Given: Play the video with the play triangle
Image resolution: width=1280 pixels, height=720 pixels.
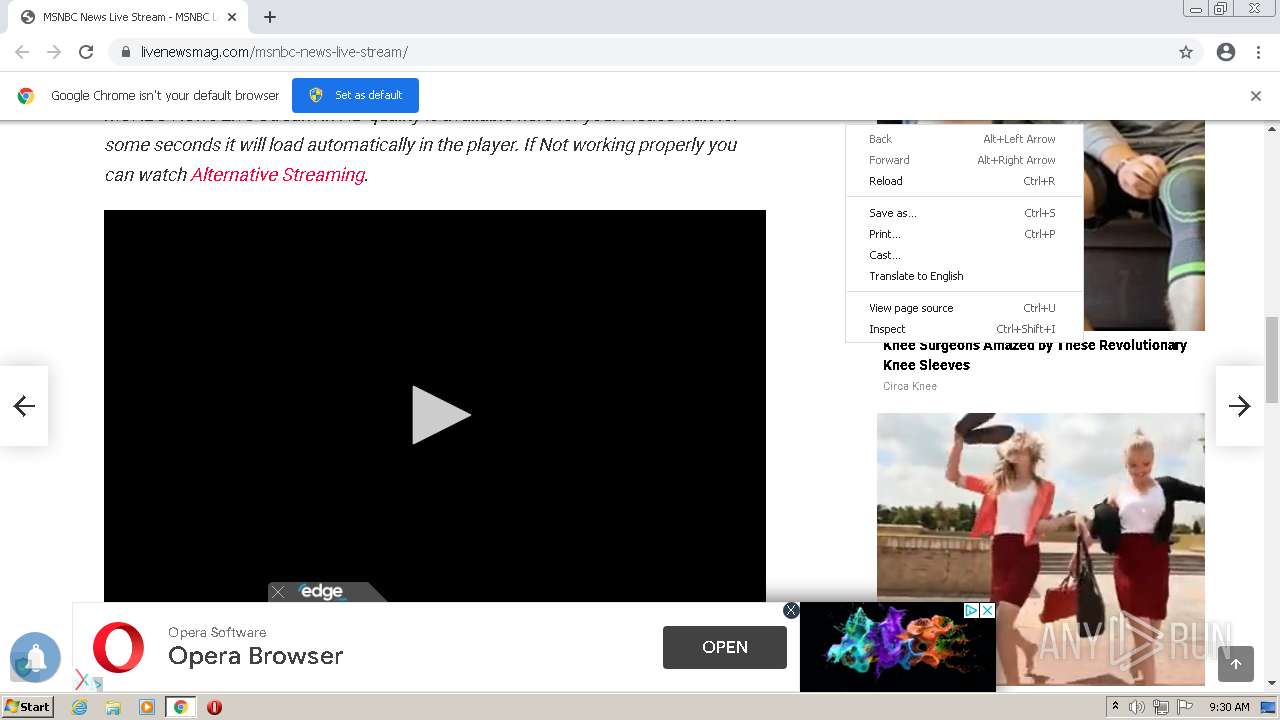Looking at the screenshot, I should coord(440,415).
